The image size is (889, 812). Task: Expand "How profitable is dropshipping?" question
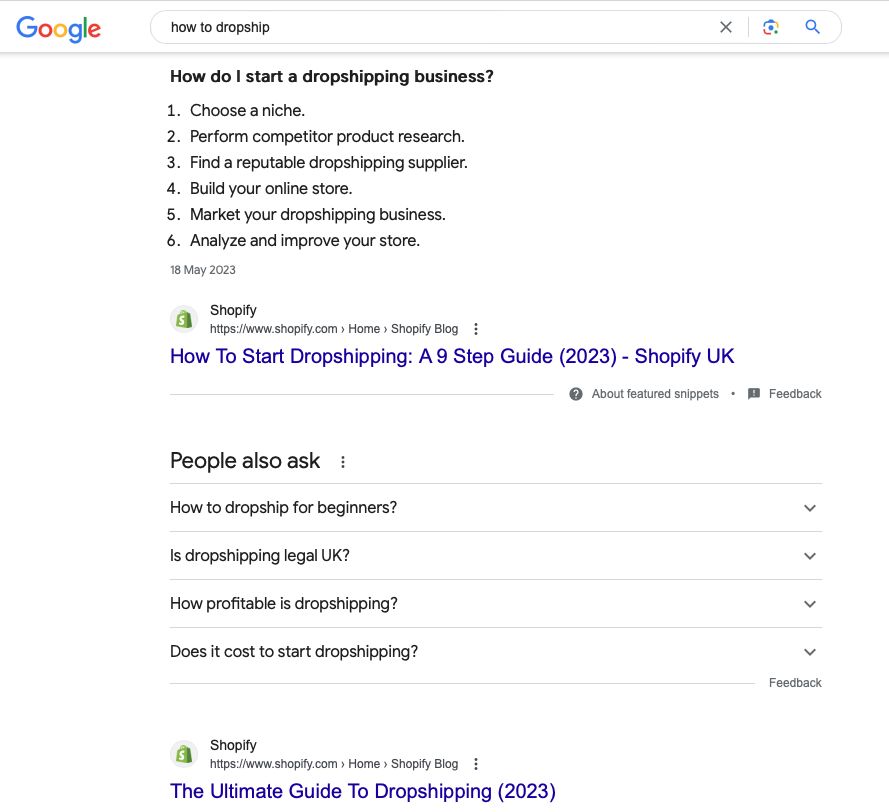click(810, 604)
